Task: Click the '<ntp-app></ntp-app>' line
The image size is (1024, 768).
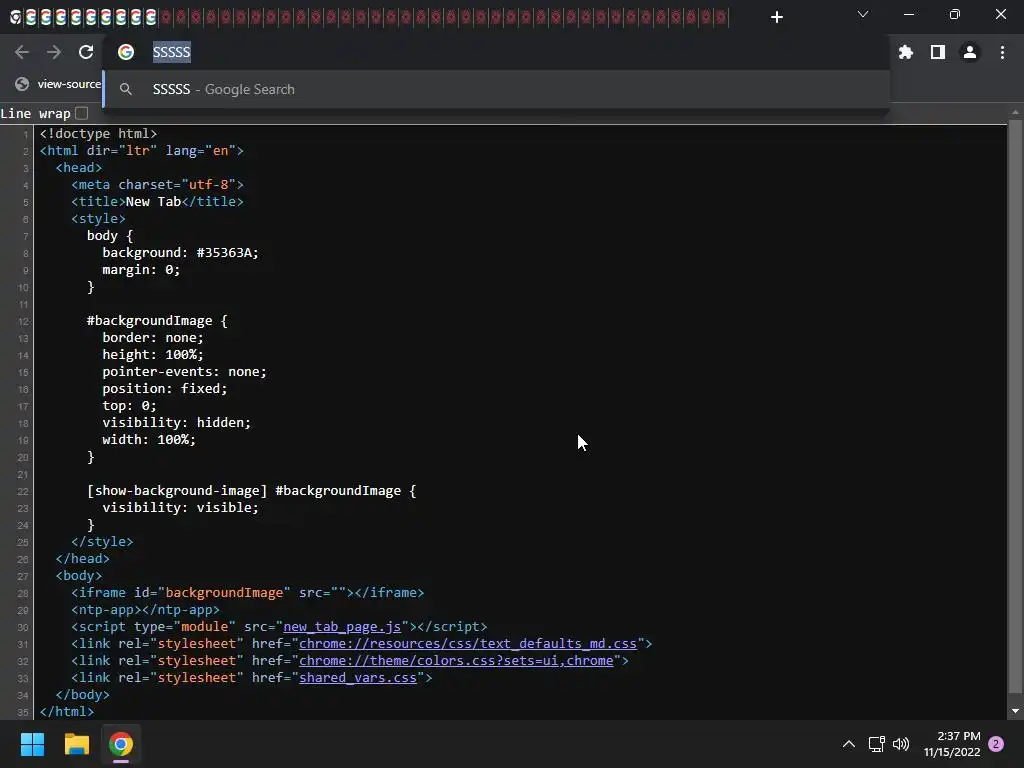Action: [145, 610]
